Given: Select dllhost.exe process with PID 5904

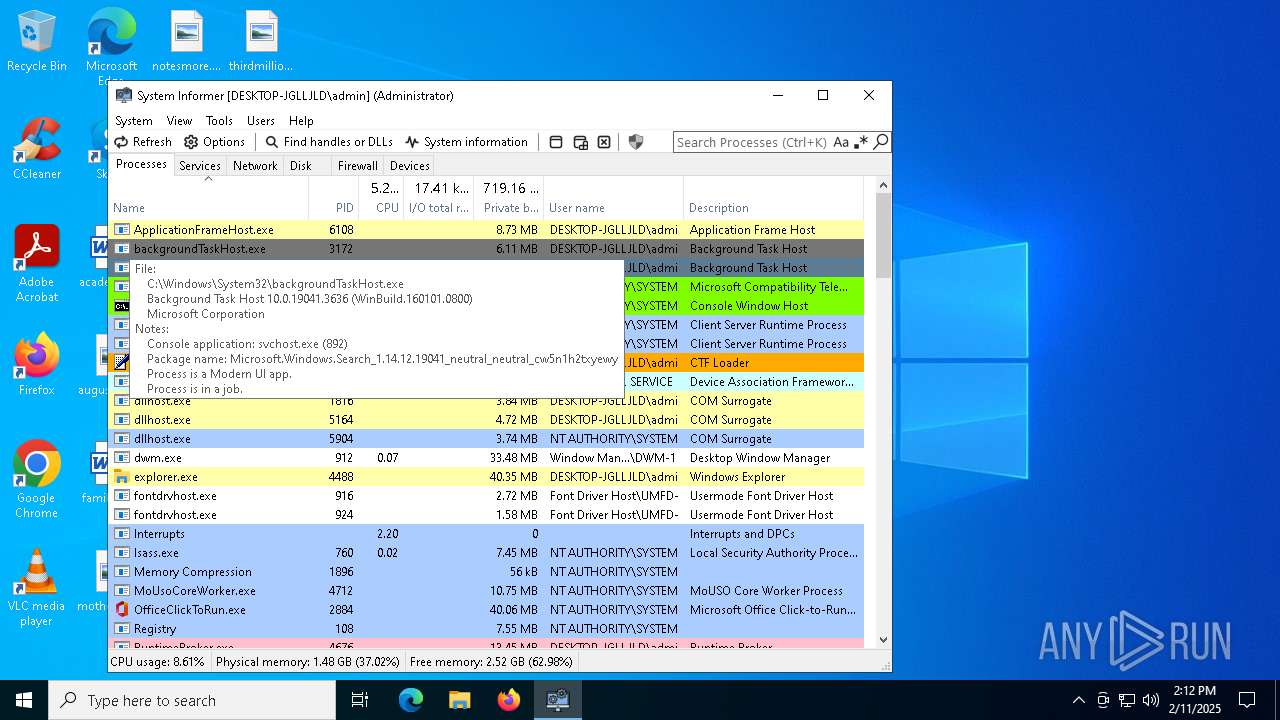Looking at the screenshot, I should pyautogui.click(x=486, y=439).
